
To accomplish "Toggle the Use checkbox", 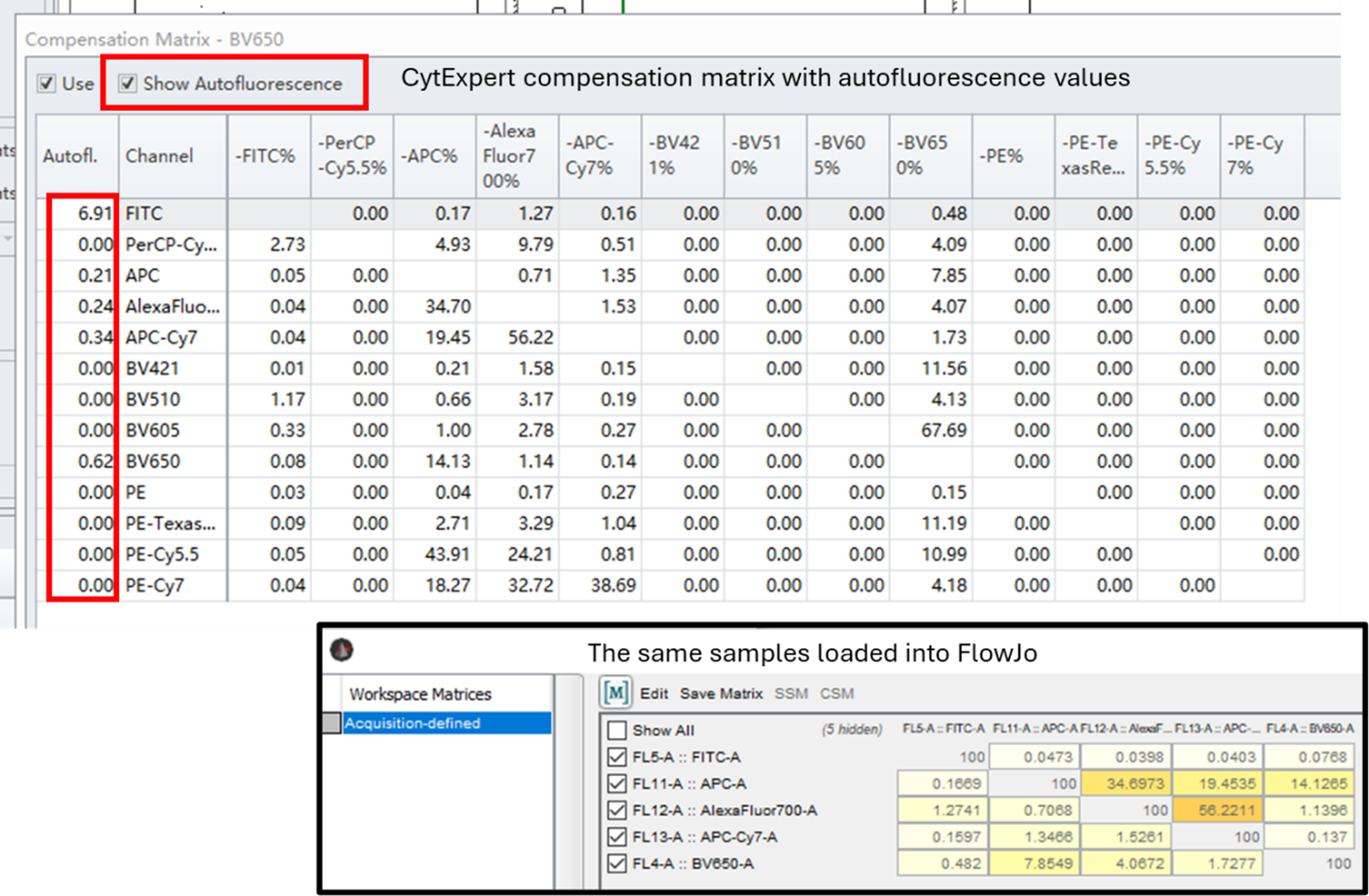I will pyautogui.click(x=47, y=84).
